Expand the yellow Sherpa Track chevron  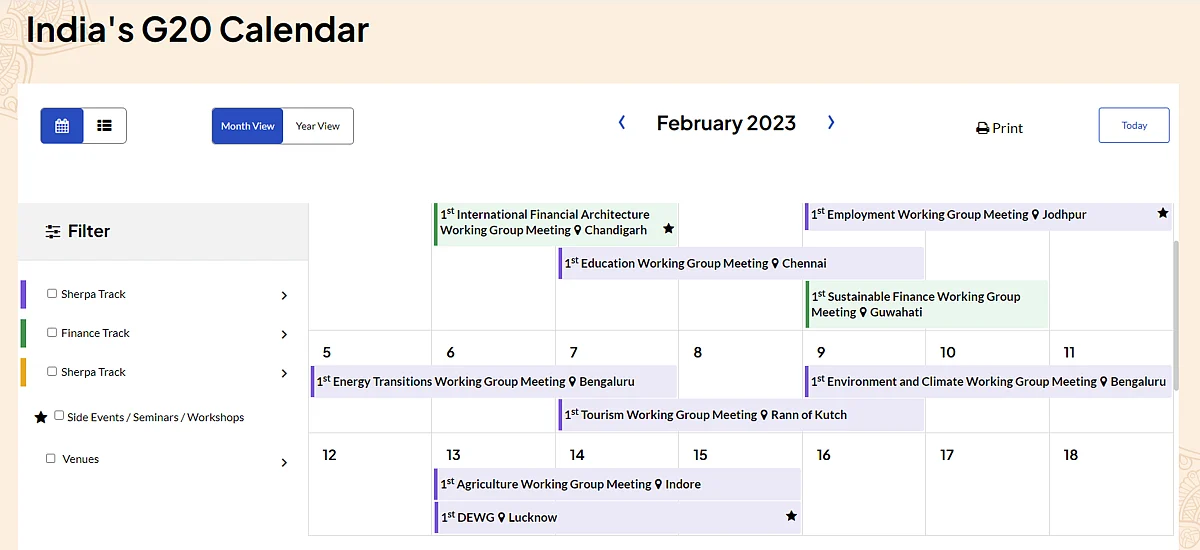[x=284, y=374]
